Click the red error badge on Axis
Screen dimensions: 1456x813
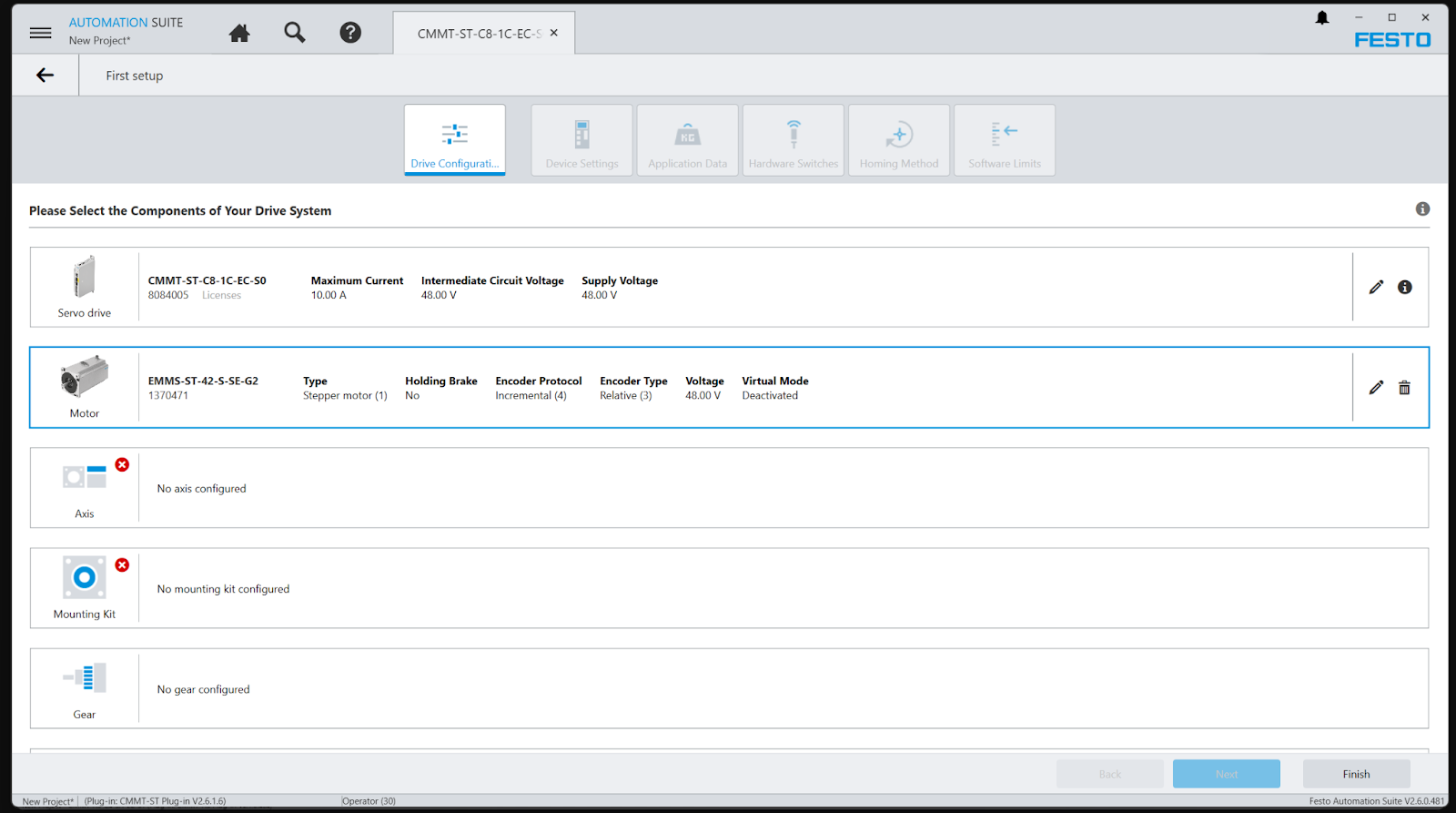pos(122,464)
